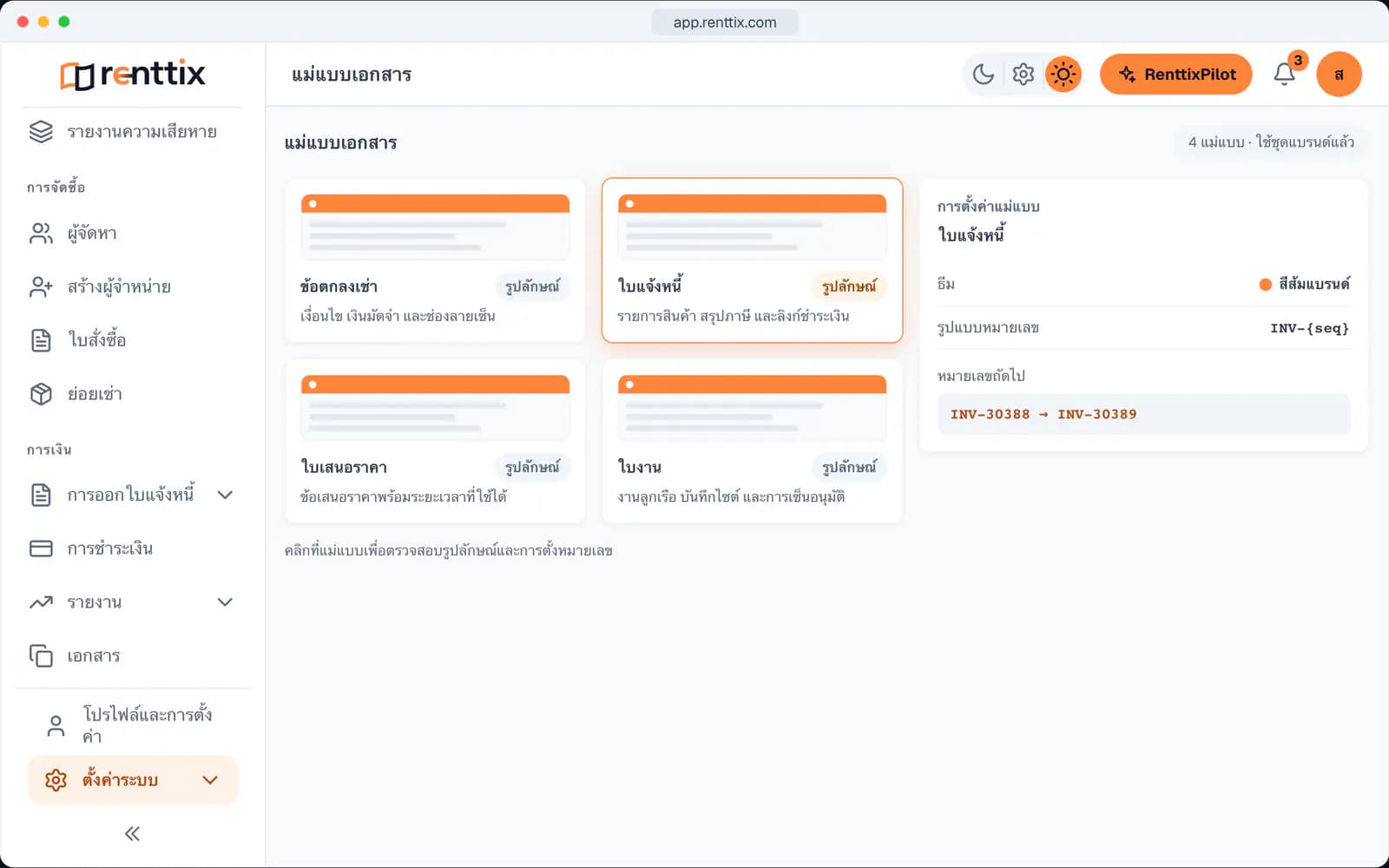Image resolution: width=1389 pixels, height=868 pixels.
Task: Enable light mode sun toggle
Action: (x=1063, y=75)
